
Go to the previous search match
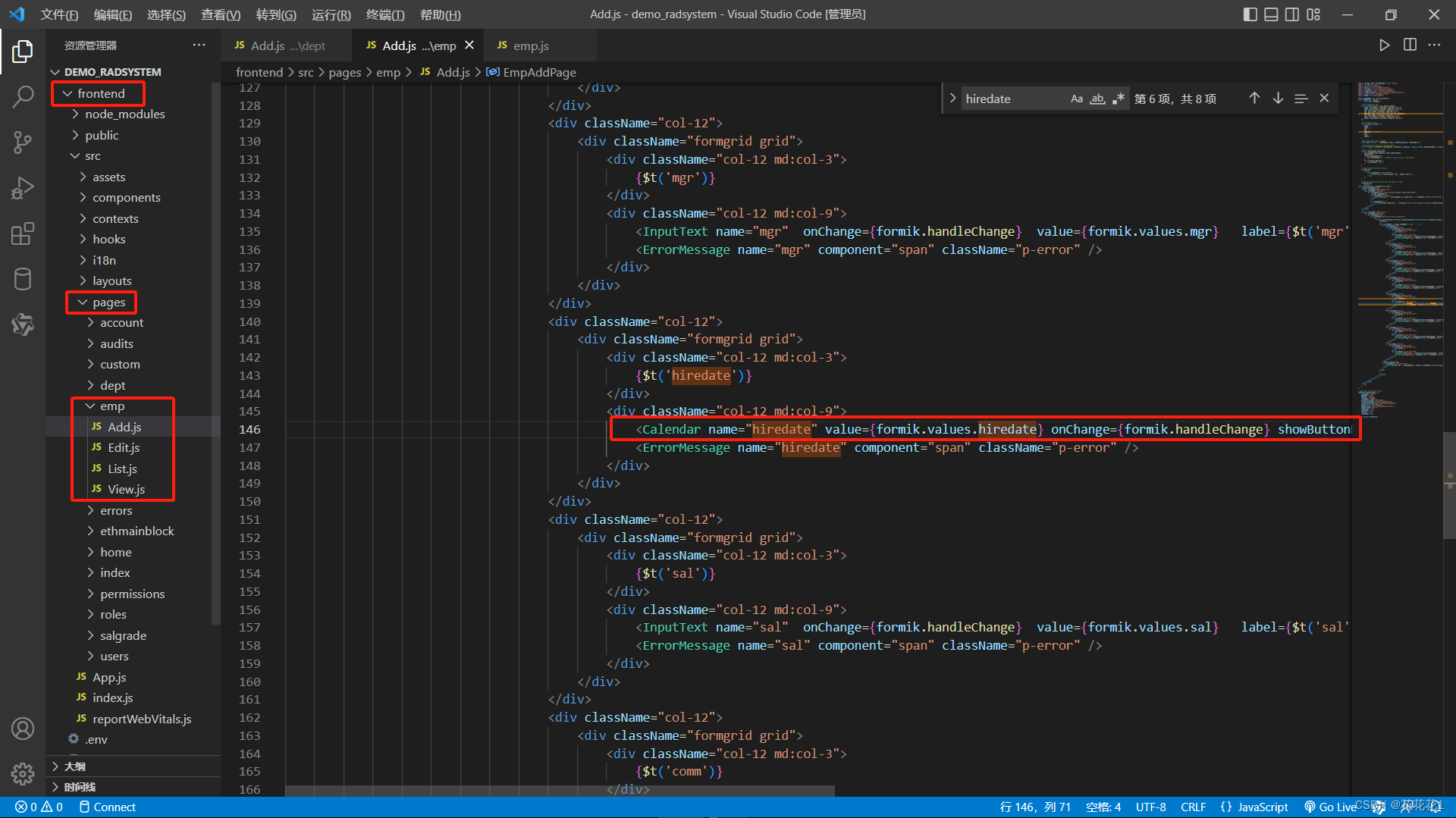tap(1254, 99)
